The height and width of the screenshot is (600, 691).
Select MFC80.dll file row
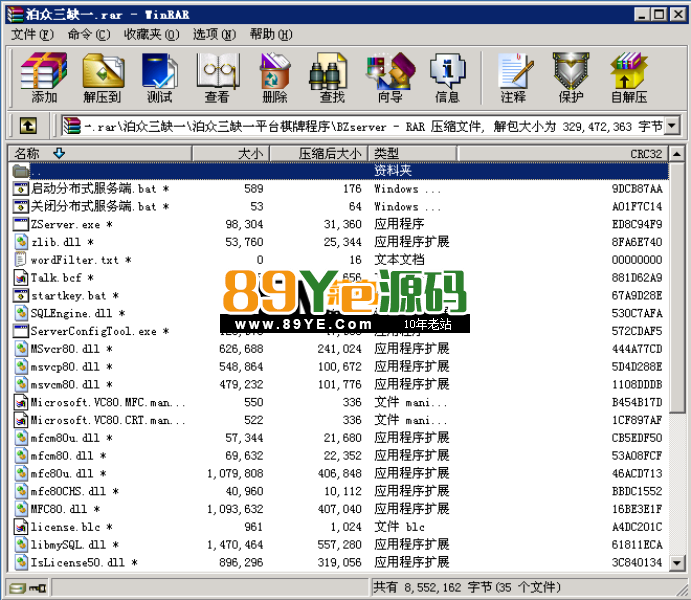coord(338,509)
